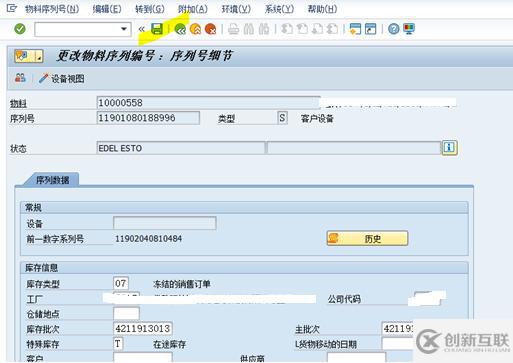Click the 在途库存 description text

tap(169, 344)
